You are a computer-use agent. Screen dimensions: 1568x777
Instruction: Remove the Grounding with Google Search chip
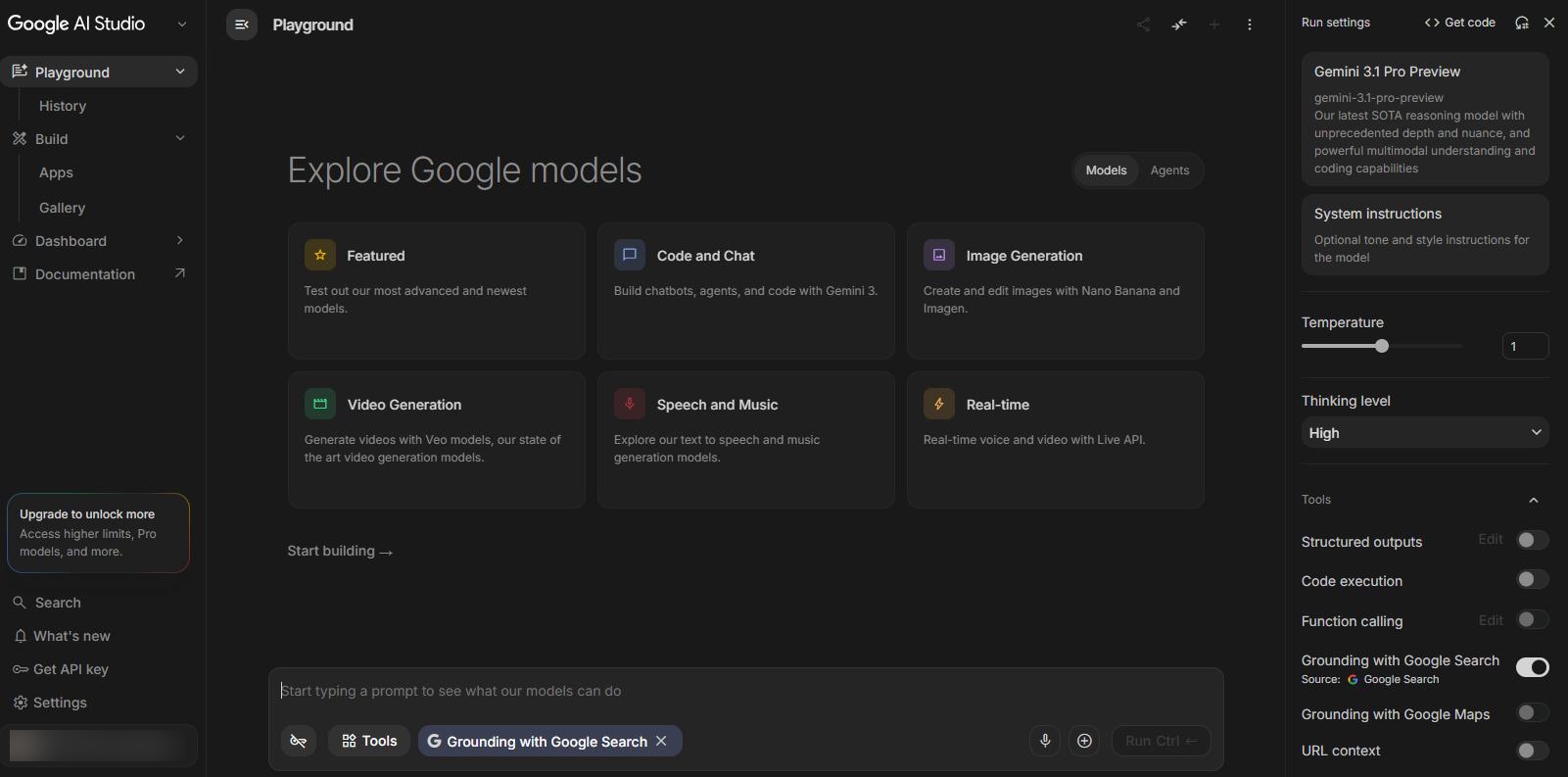(x=662, y=741)
